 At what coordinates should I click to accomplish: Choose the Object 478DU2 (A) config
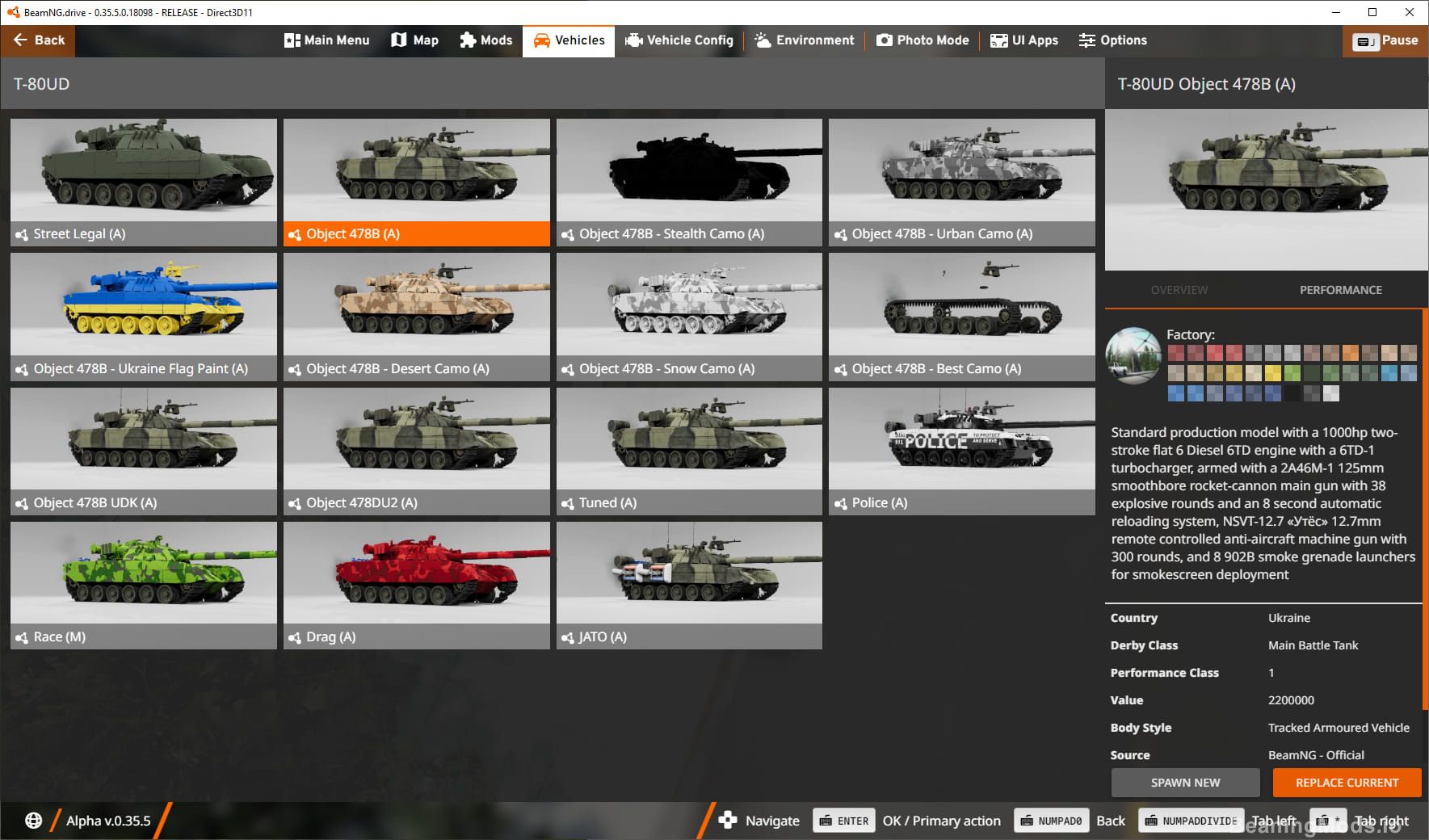pyautogui.click(x=417, y=451)
